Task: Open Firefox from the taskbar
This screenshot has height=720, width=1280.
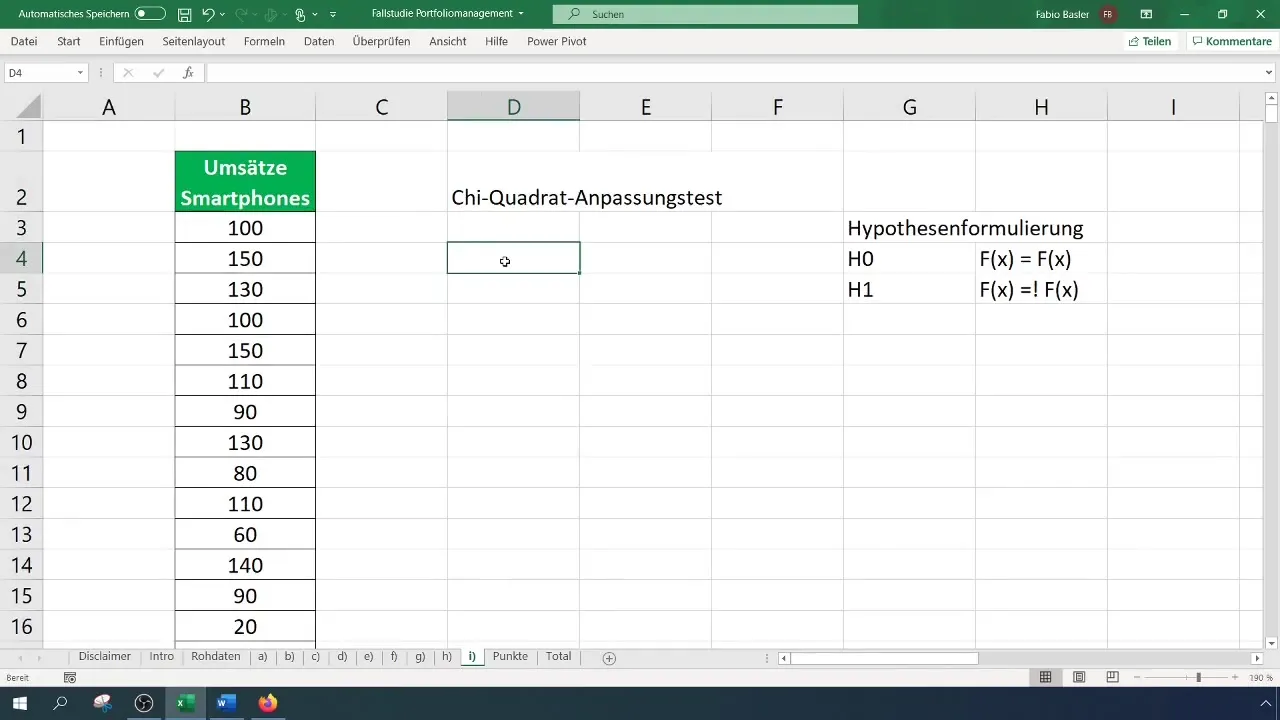Action: [267, 703]
